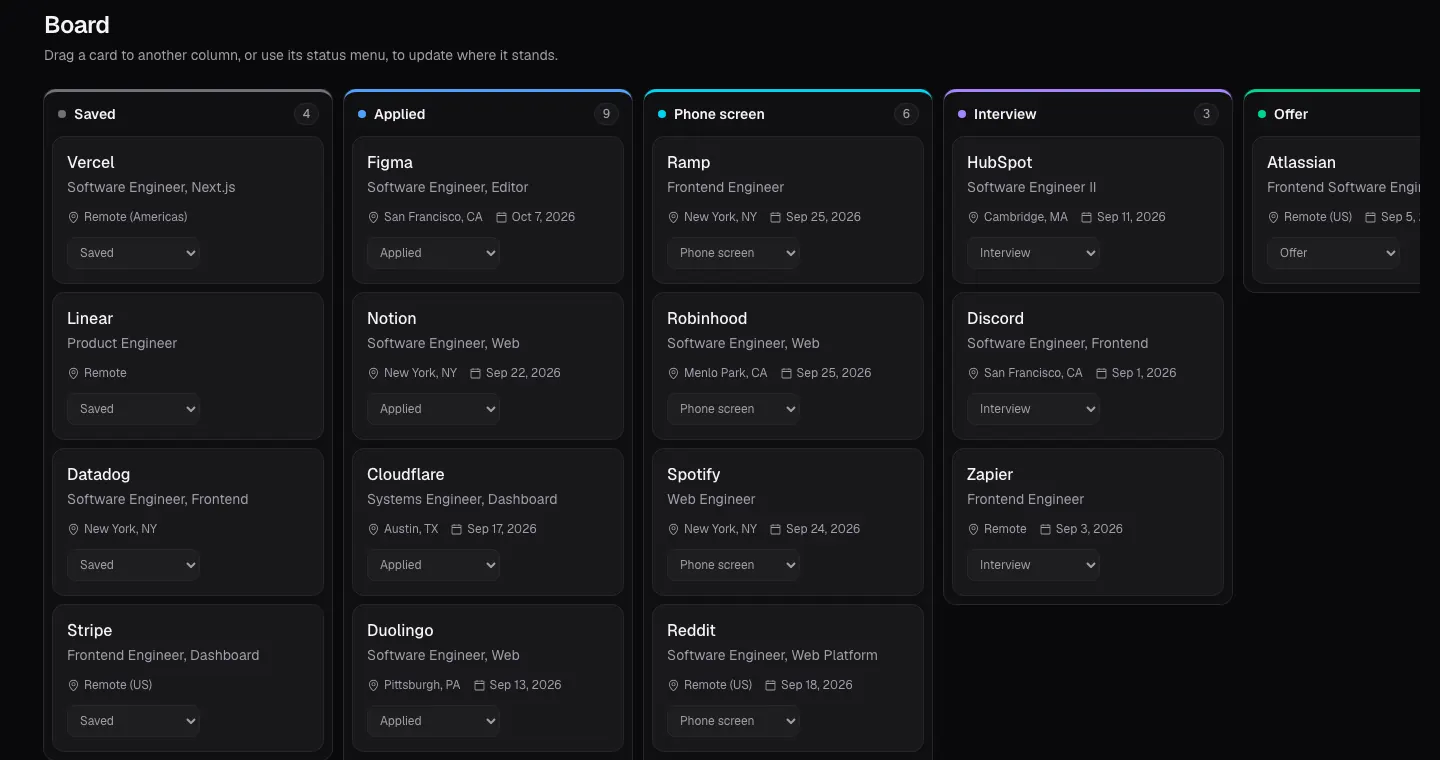Select the Robinhood card title
Image resolution: width=1440 pixels, height=760 pixels.
point(707,318)
